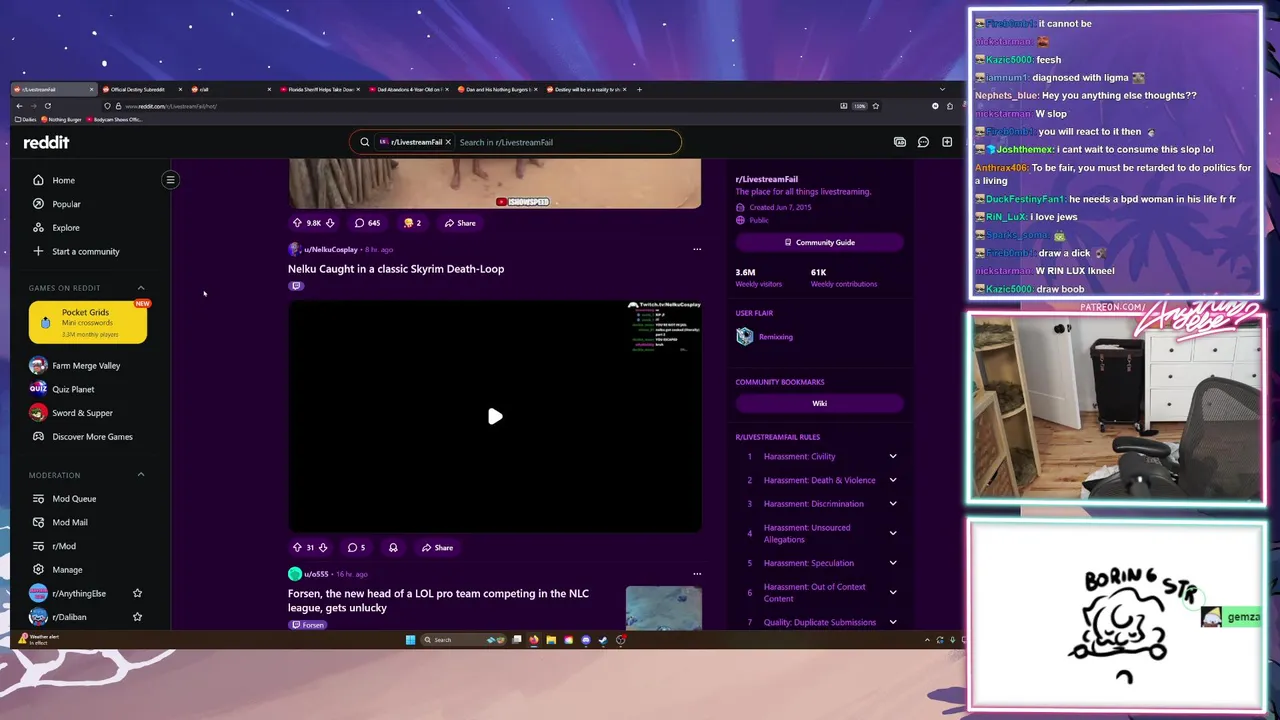
Task: Open u/o555 profile
Action: [x=316, y=574]
